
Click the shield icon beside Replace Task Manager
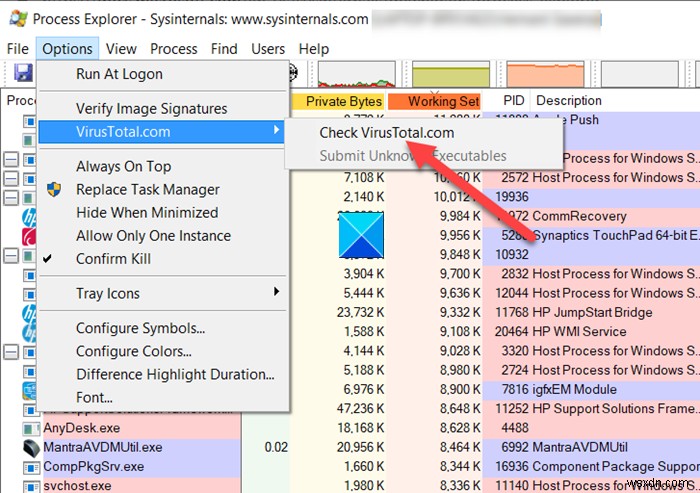point(54,189)
